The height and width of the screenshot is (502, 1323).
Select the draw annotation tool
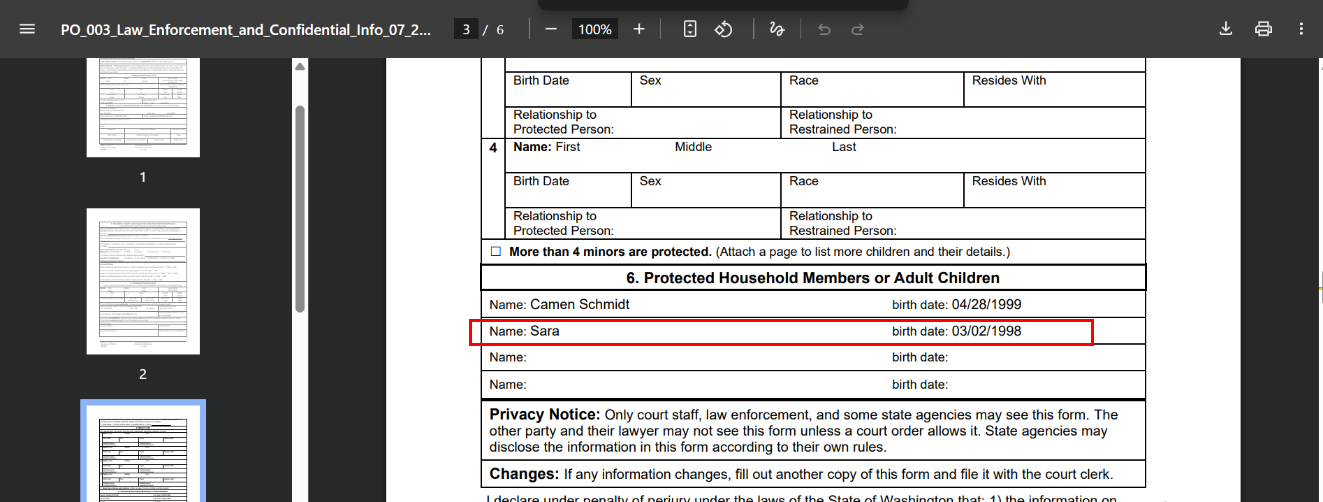coord(777,29)
